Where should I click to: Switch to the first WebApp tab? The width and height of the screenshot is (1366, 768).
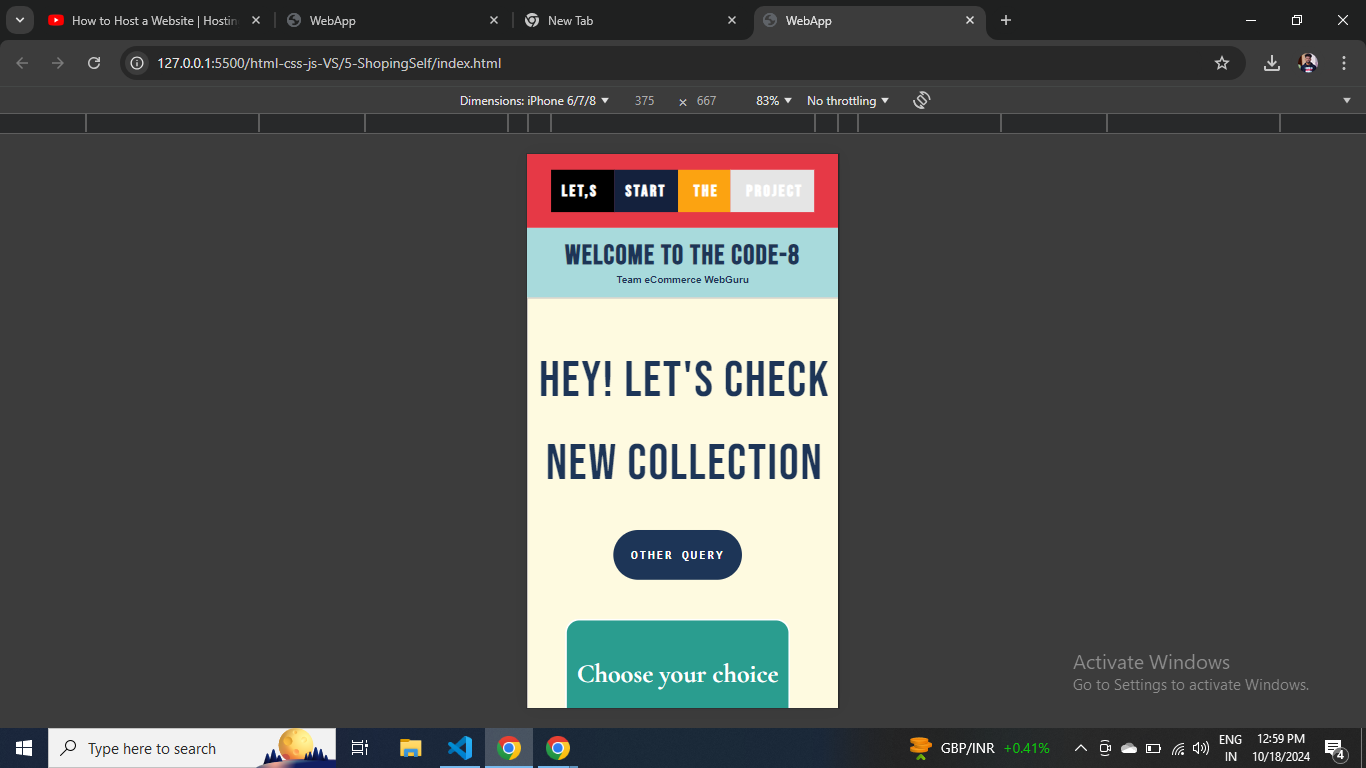[x=393, y=20]
